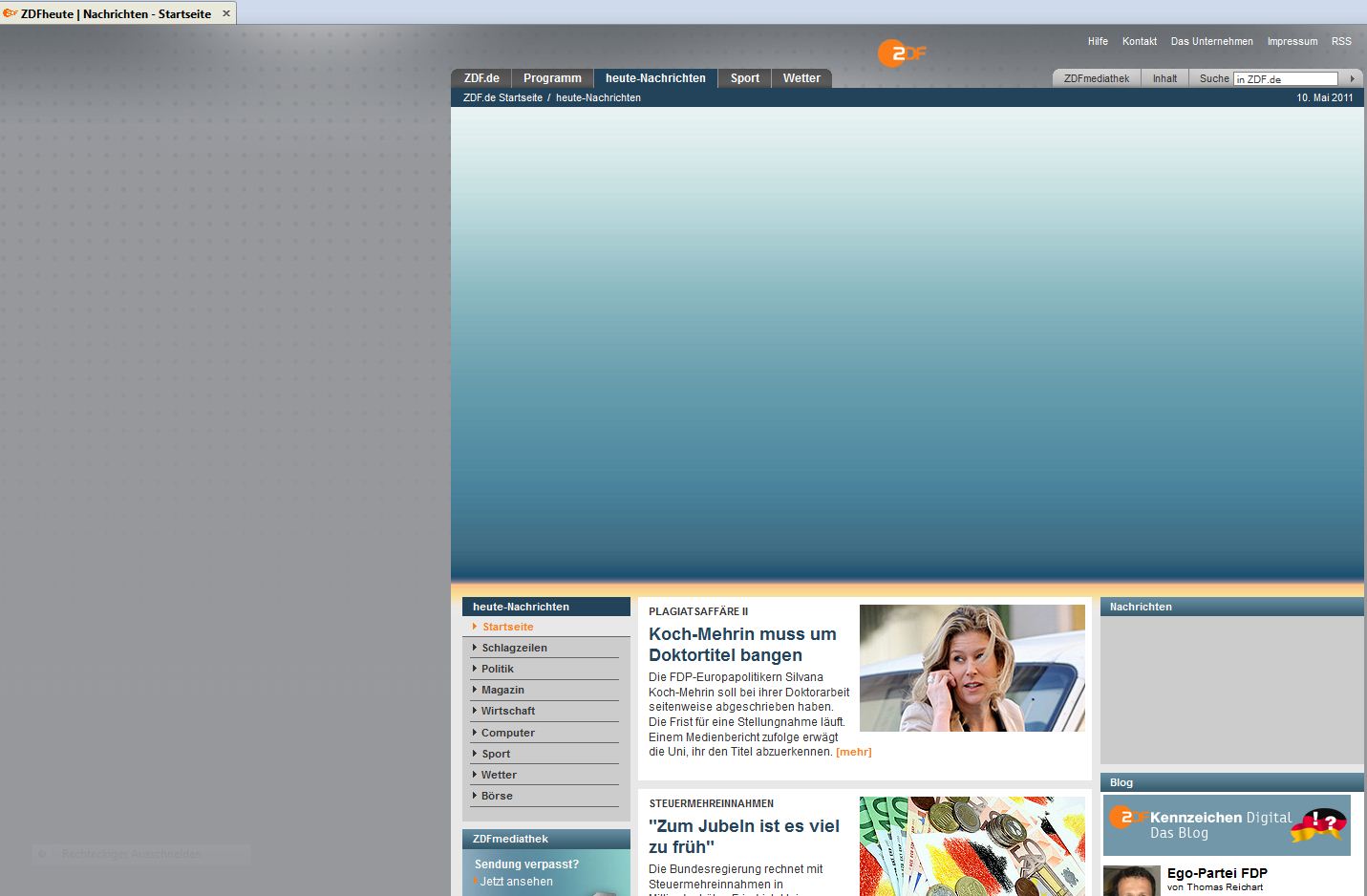Open the ZDFmediathek tab near search

(x=1097, y=78)
